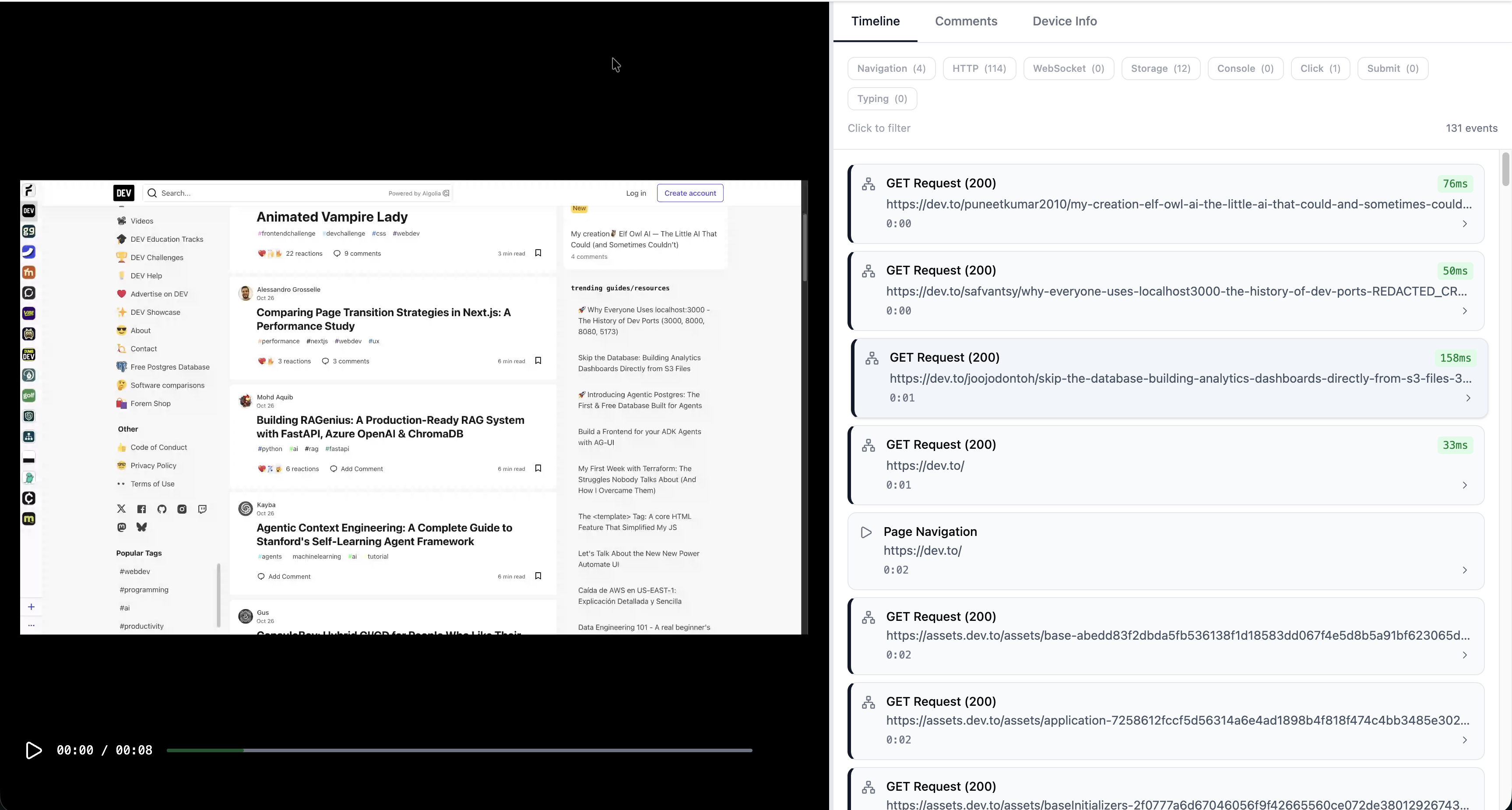
Task: Bookmark the Comparing Page Transition article
Action: pos(538,360)
